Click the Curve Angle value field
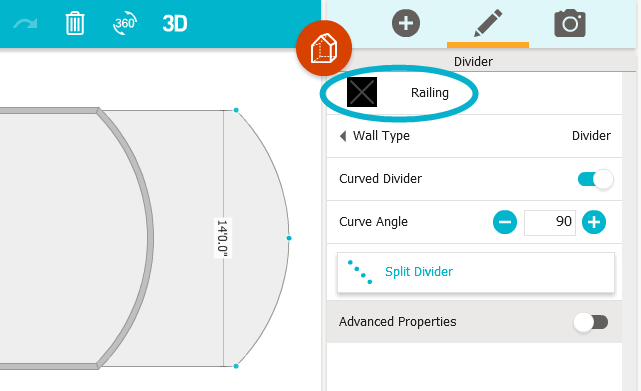Screen dimensions: 641x391 [x=550, y=222]
